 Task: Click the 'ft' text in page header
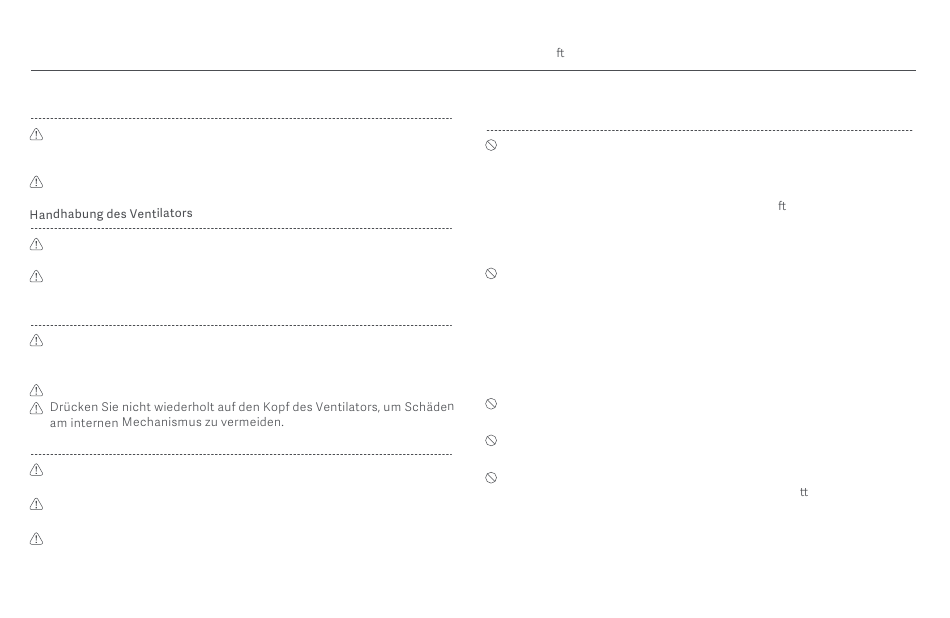[560, 53]
